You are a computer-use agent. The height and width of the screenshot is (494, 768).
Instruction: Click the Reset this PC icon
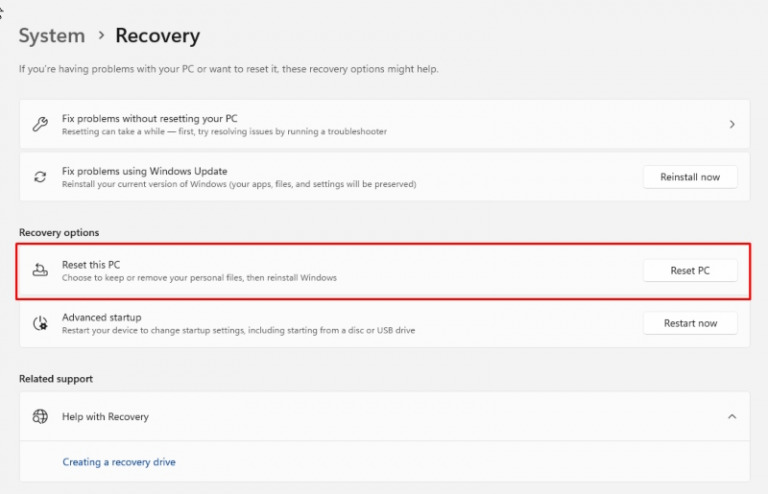pyautogui.click(x=40, y=271)
